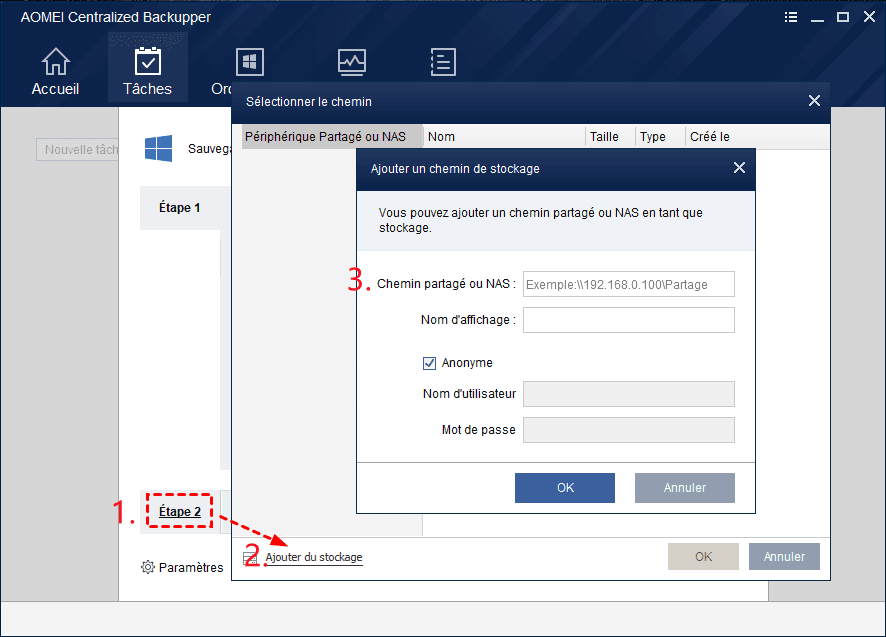Go to Accueil home icon
This screenshot has height=637, width=886.
(55, 61)
